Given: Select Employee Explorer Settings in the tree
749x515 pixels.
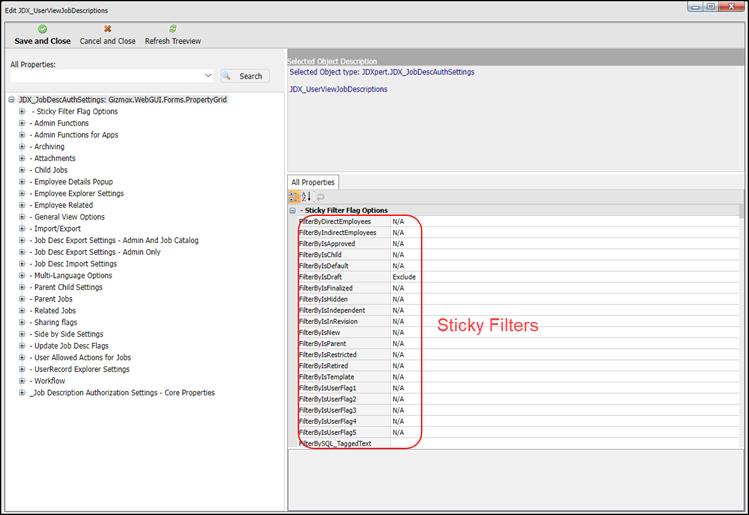Looking at the screenshot, I should pyautogui.click(x=77, y=193).
